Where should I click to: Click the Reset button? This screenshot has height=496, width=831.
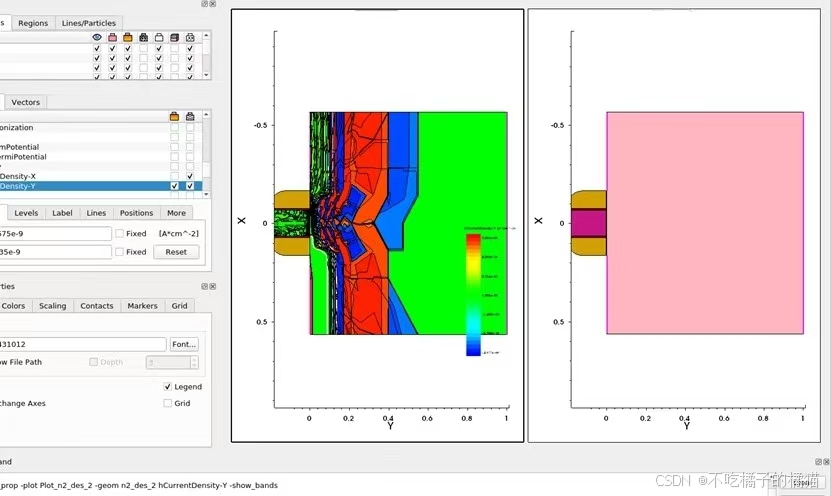(176, 252)
